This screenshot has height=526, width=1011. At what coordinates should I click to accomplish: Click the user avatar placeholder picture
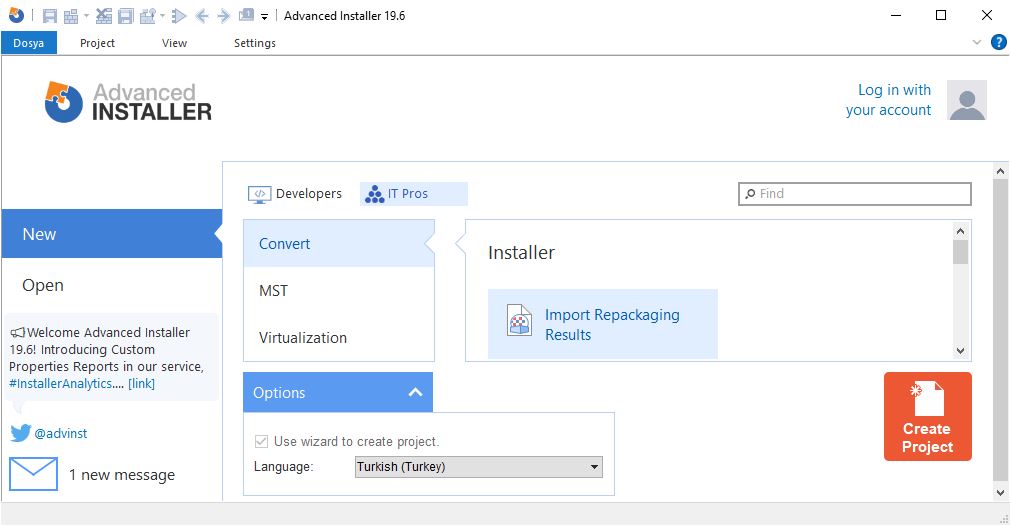tap(967, 100)
